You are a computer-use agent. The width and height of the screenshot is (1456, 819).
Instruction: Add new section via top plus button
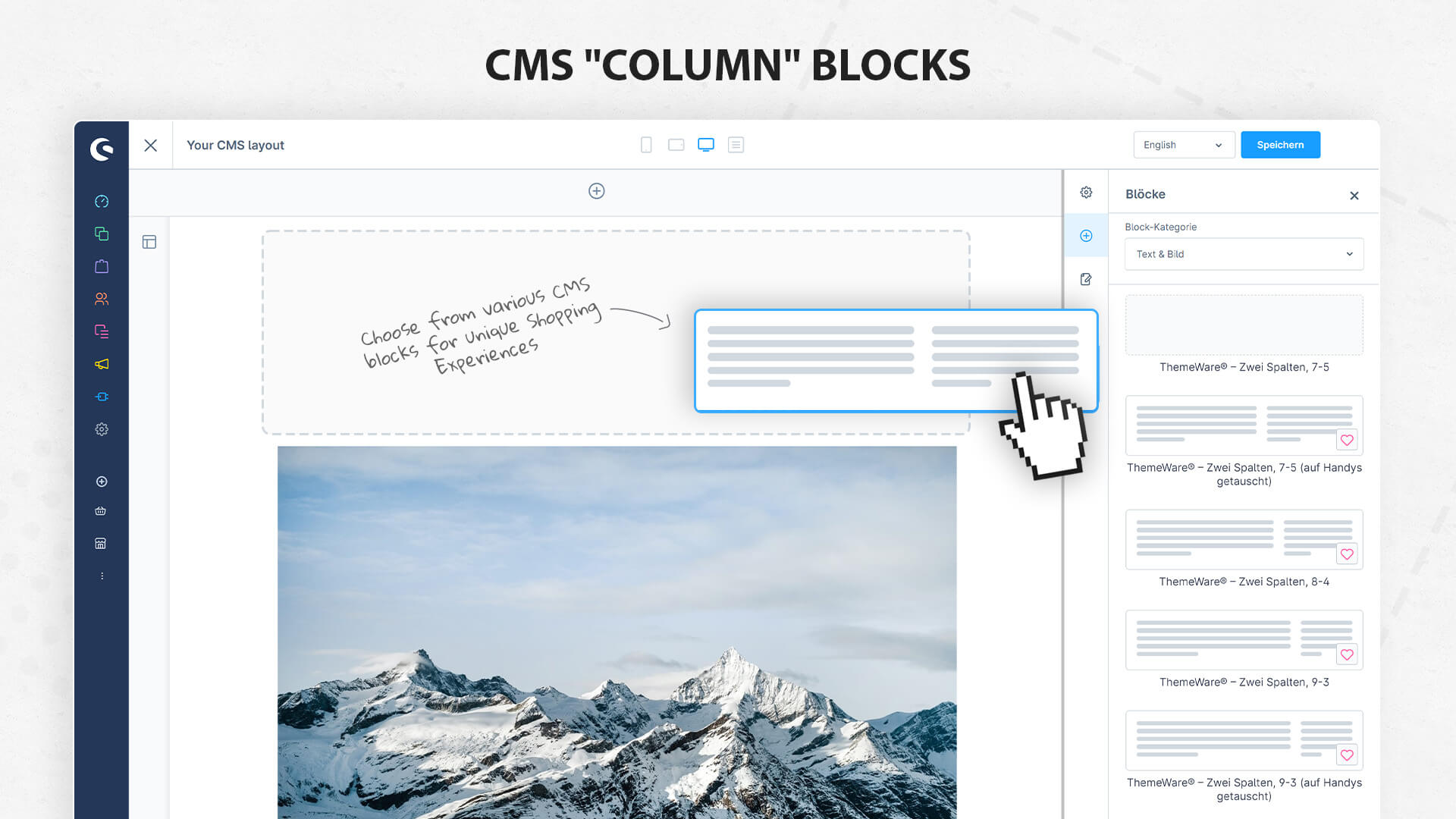pyautogui.click(x=596, y=190)
